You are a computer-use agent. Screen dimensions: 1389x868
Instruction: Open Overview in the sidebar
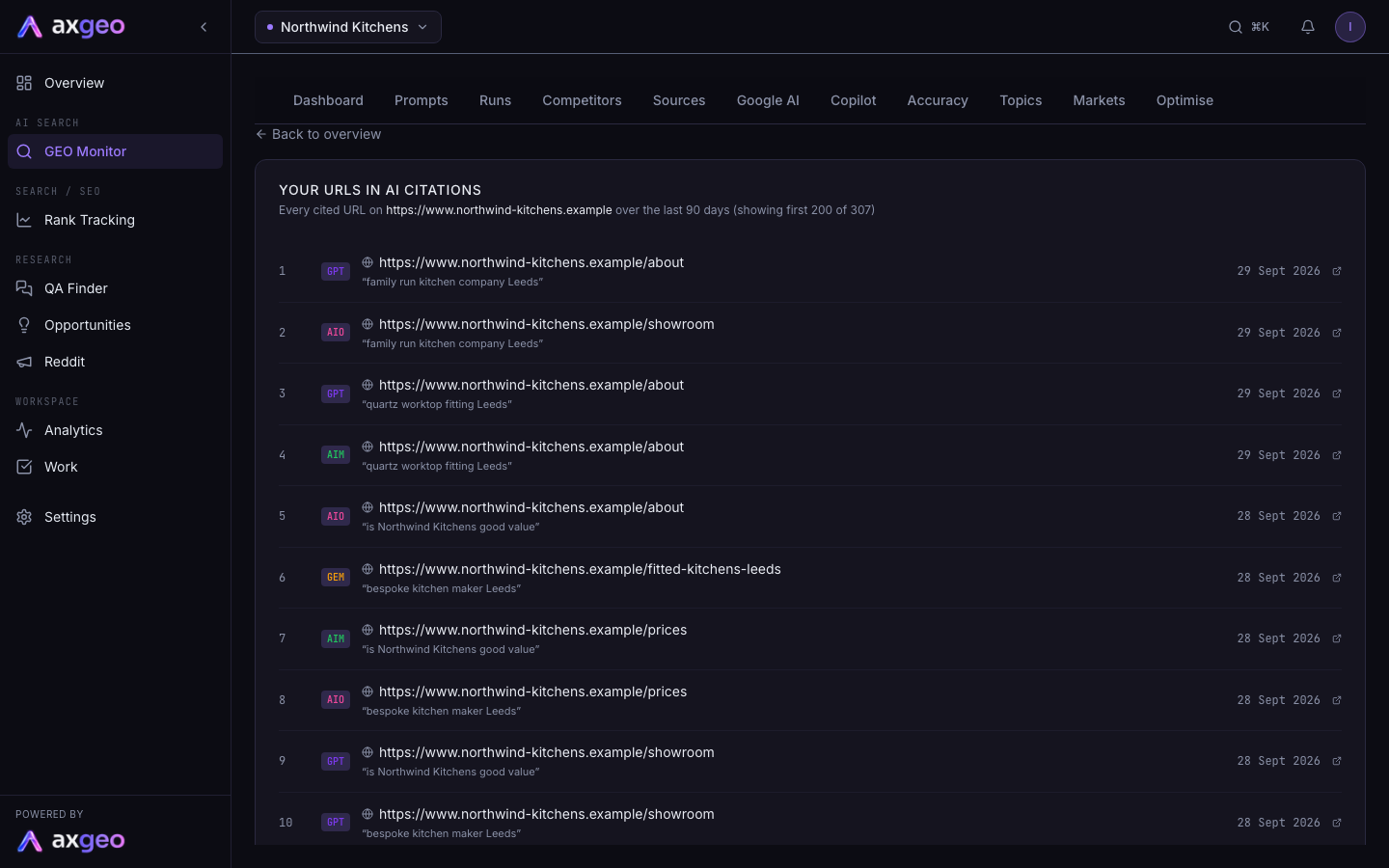(115, 83)
